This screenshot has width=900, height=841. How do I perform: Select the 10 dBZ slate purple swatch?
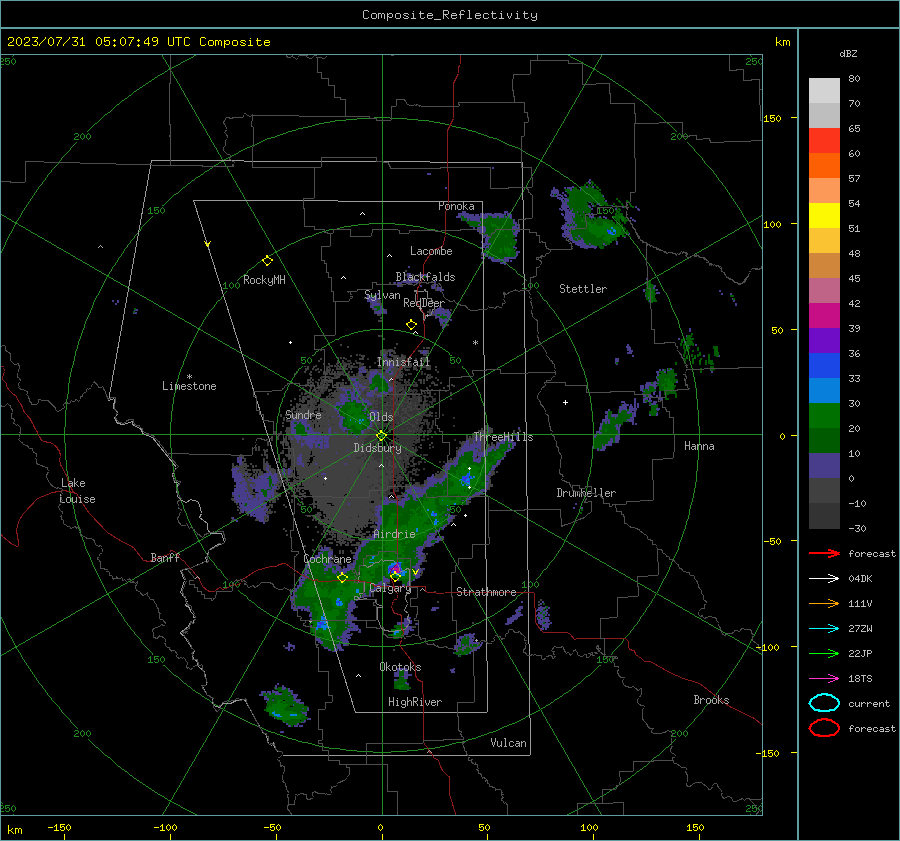point(824,466)
